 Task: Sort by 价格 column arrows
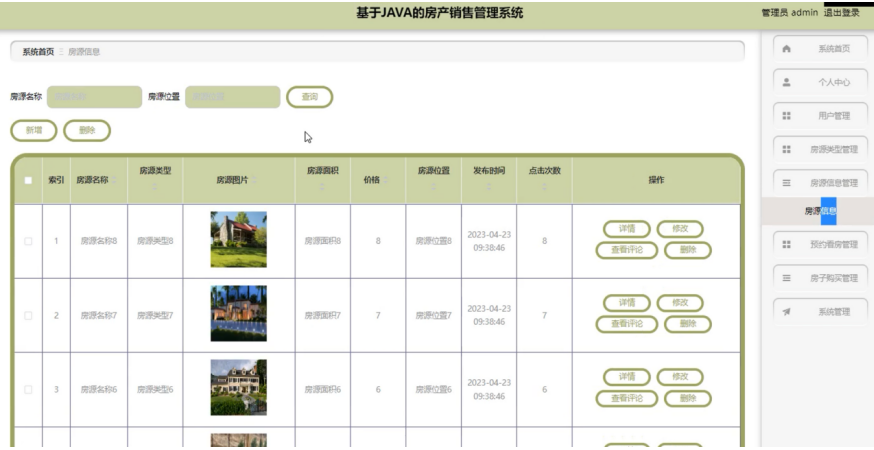tap(386, 180)
